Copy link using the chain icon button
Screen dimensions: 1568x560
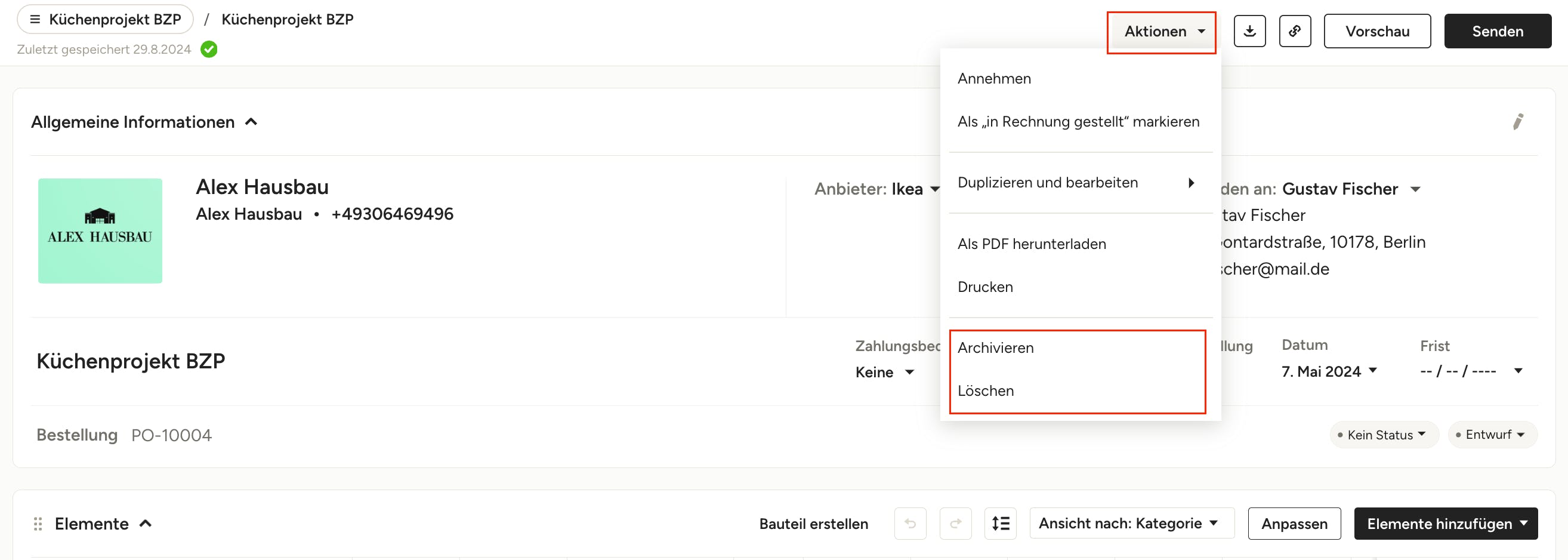(x=1295, y=31)
